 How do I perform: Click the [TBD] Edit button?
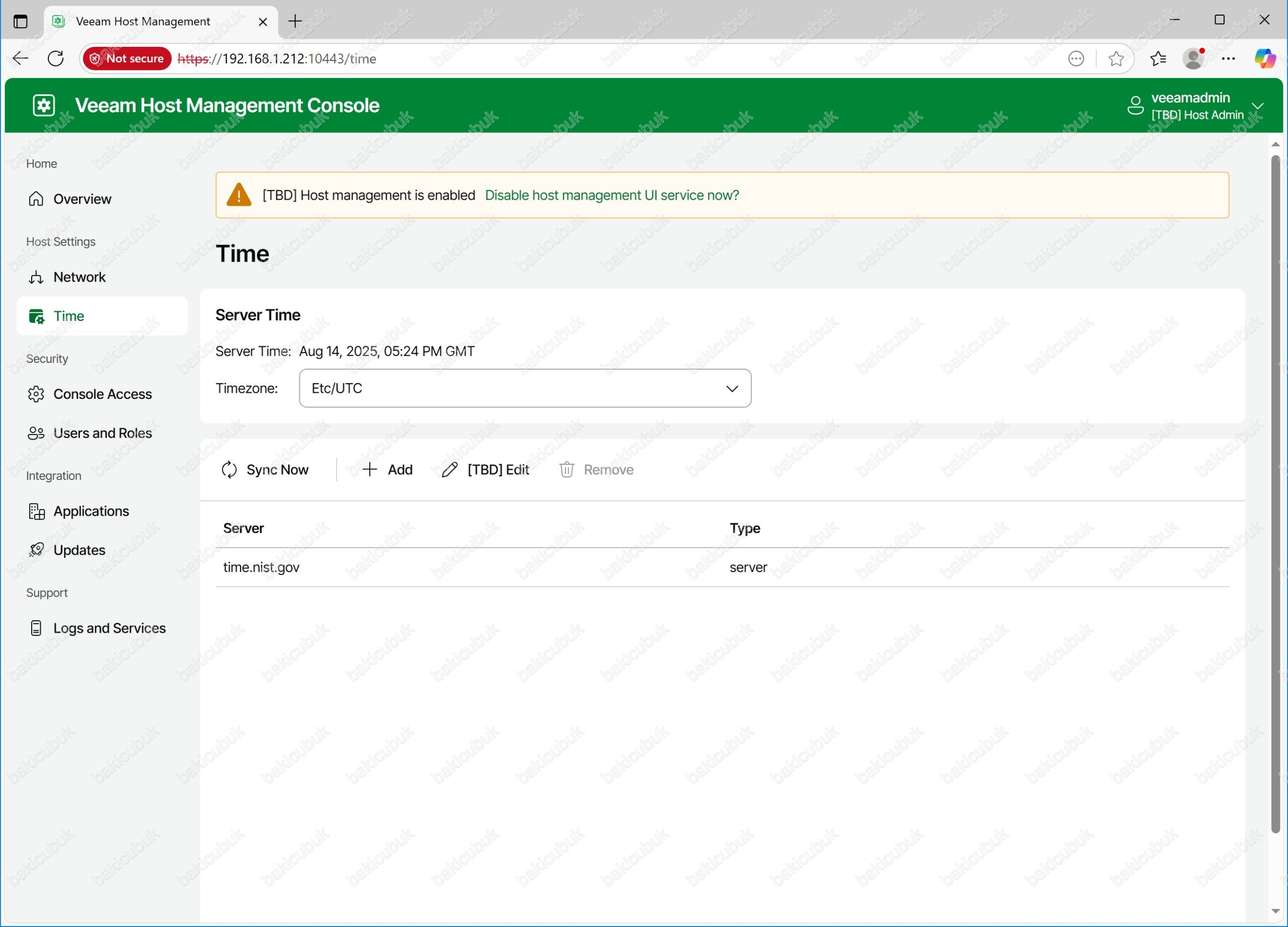[x=486, y=469]
